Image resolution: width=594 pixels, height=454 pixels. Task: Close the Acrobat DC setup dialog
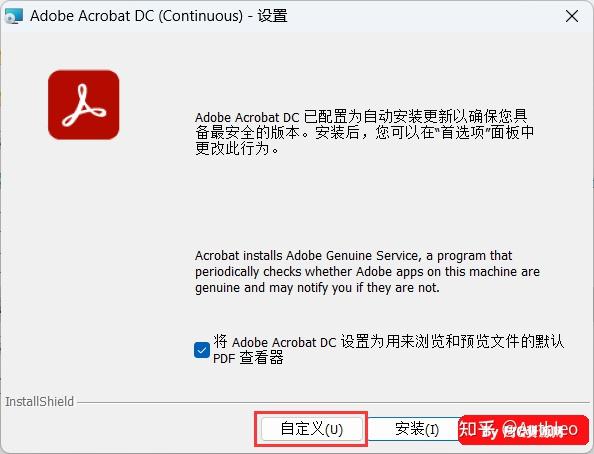point(572,16)
